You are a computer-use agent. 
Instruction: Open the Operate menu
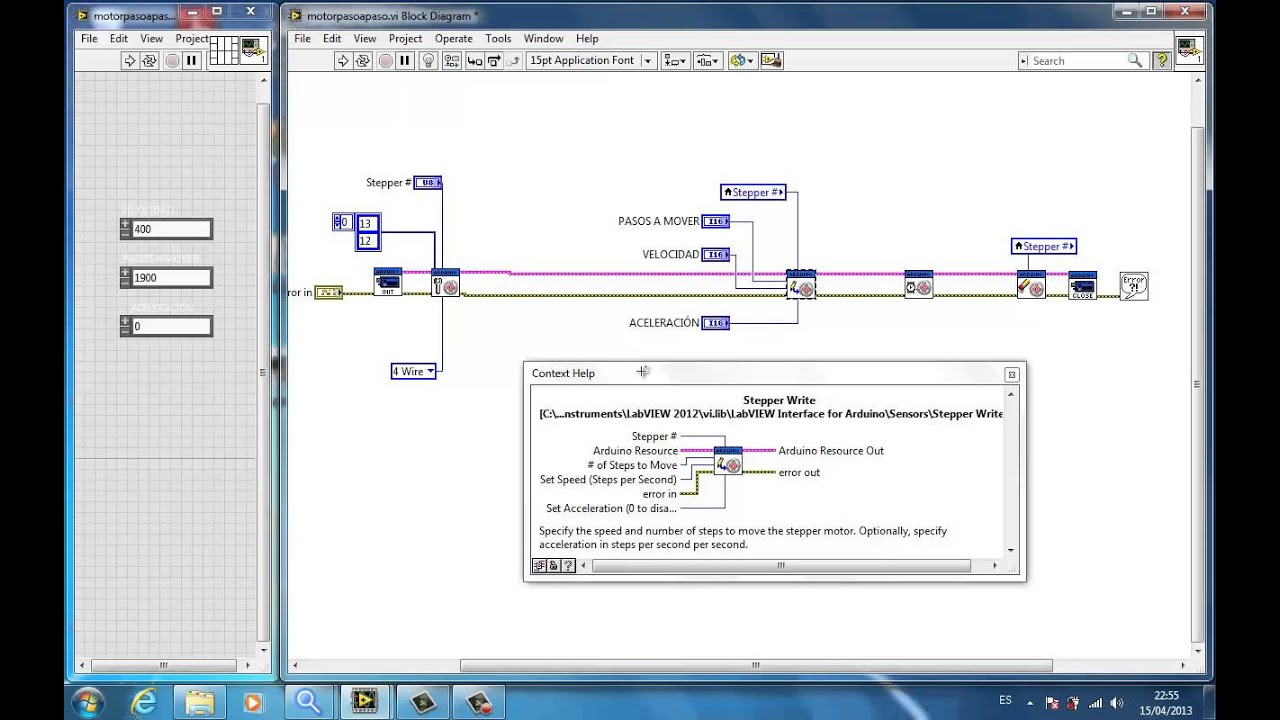click(453, 39)
